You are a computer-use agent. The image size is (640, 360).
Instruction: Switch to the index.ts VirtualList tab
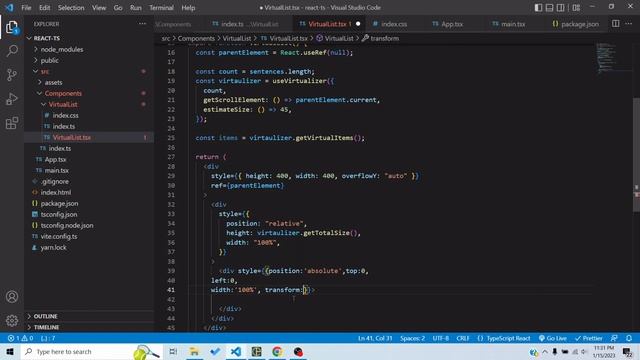245,24
